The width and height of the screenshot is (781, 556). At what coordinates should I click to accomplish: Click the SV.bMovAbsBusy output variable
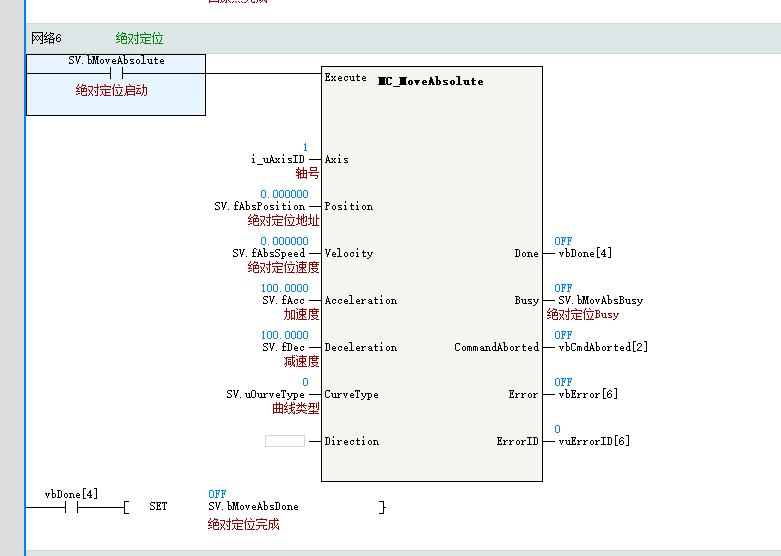coord(600,300)
